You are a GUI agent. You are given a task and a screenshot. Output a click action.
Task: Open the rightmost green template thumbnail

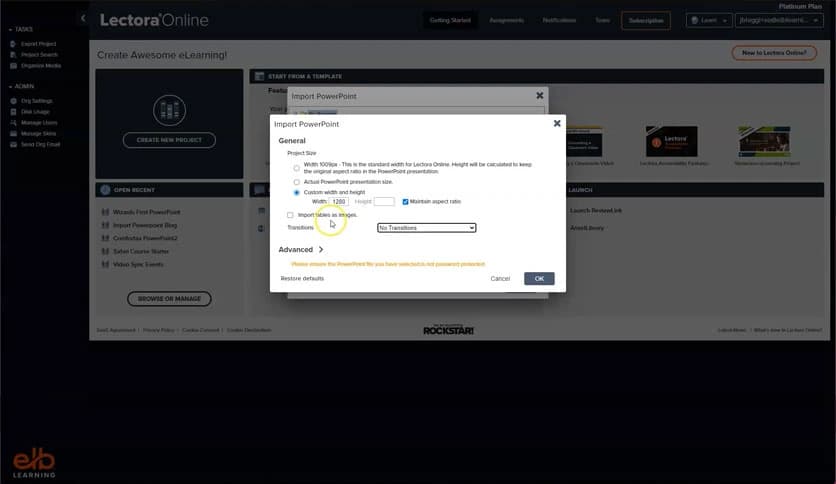764,141
